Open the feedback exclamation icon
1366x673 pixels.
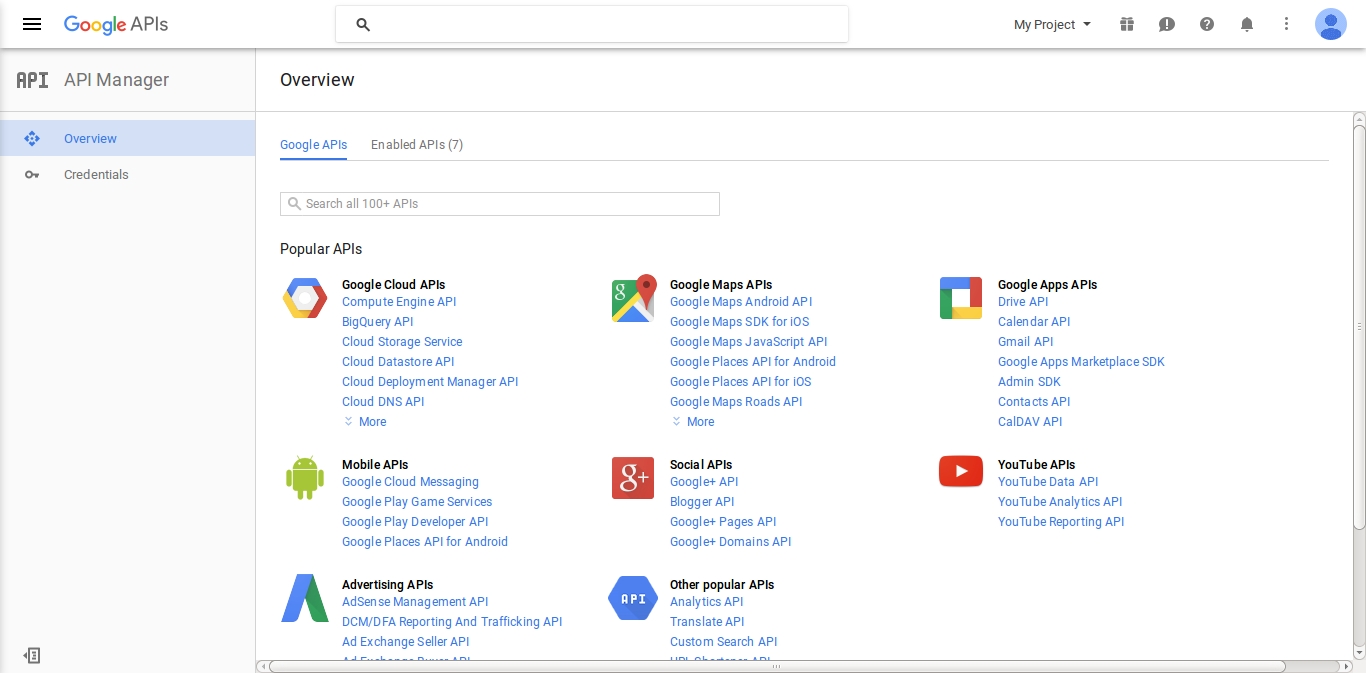(x=1167, y=24)
